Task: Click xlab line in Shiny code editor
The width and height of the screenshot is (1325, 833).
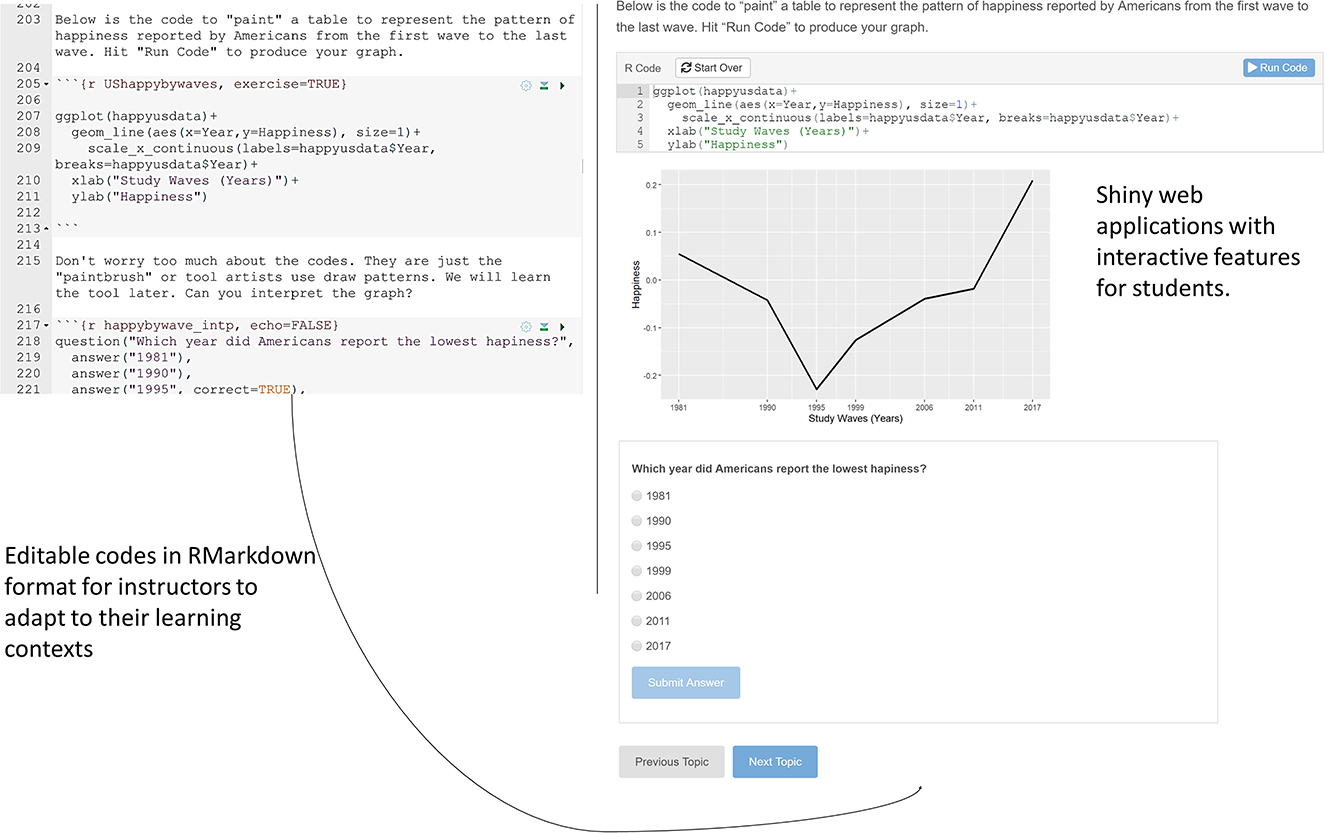Action: pos(768,131)
